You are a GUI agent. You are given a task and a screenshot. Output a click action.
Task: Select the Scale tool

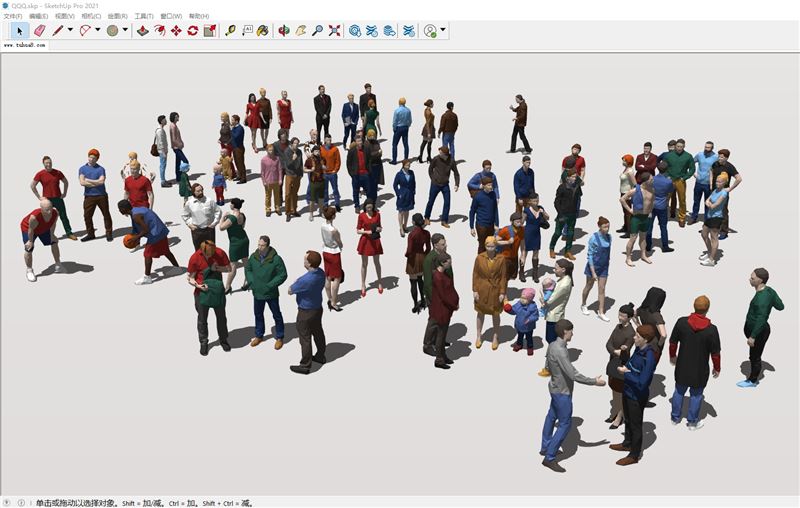pos(210,31)
